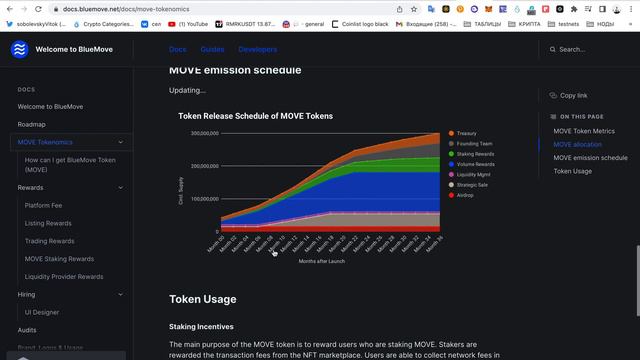The width and height of the screenshot is (640, 360).
Task: Open the КРИПТА bookmarks folder
Action: [524, 24]
